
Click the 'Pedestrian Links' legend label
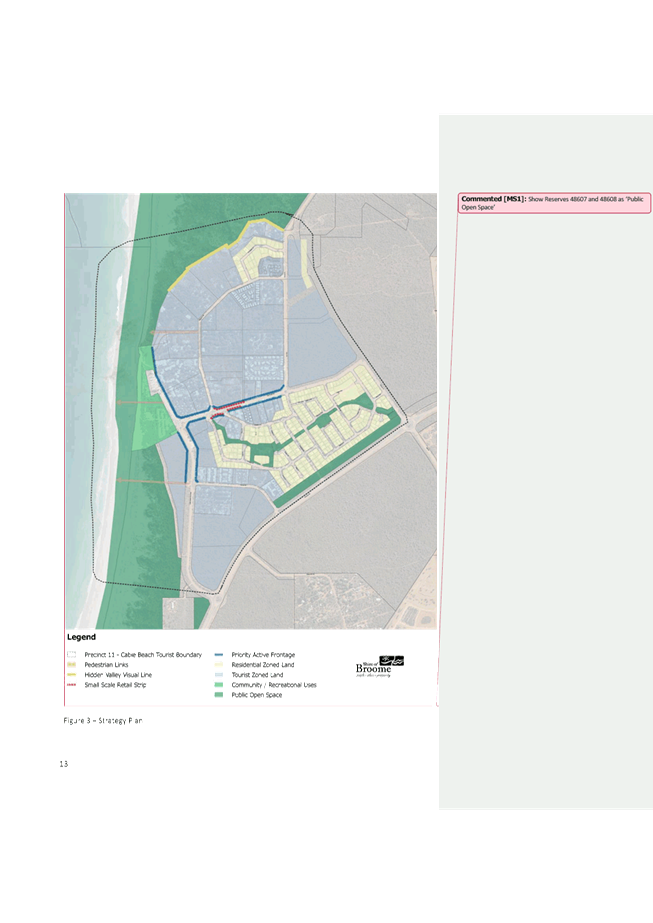(x=106, y=665)
